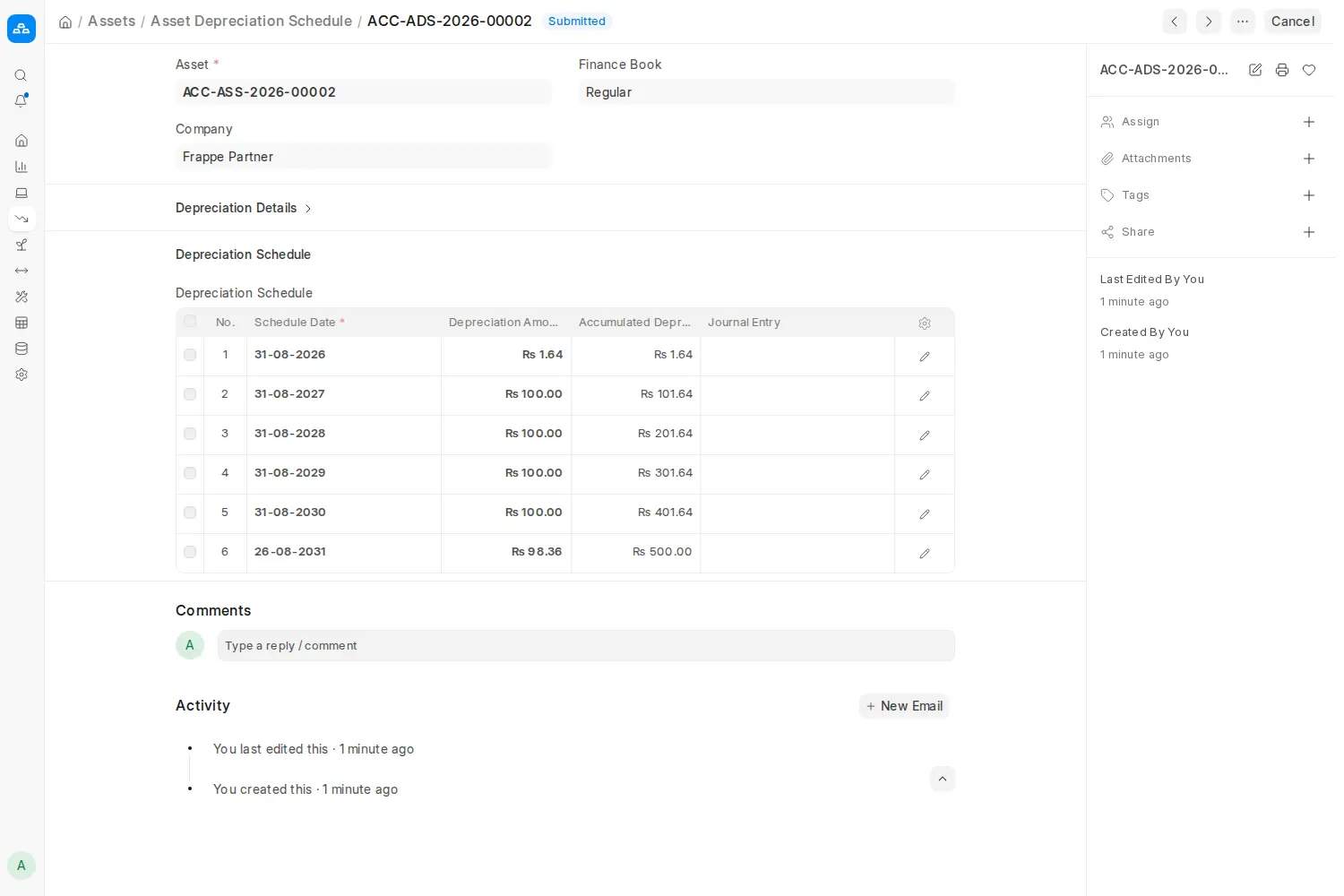Check the row 1 checkbox
Screen dimensions: 1344x896
click(x=190, y=355)
